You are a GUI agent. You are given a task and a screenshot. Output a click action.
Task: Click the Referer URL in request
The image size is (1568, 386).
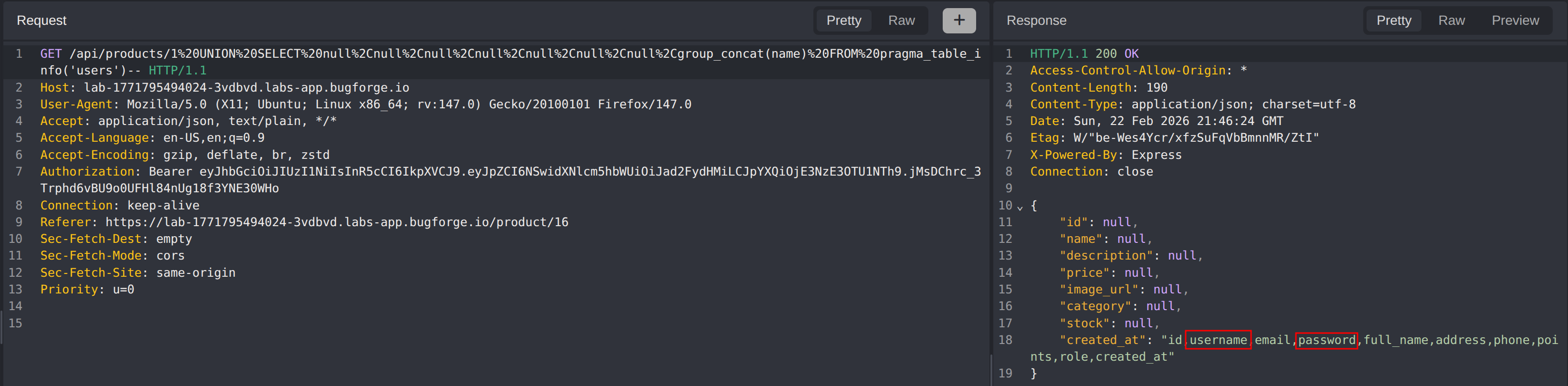(337, 222)
